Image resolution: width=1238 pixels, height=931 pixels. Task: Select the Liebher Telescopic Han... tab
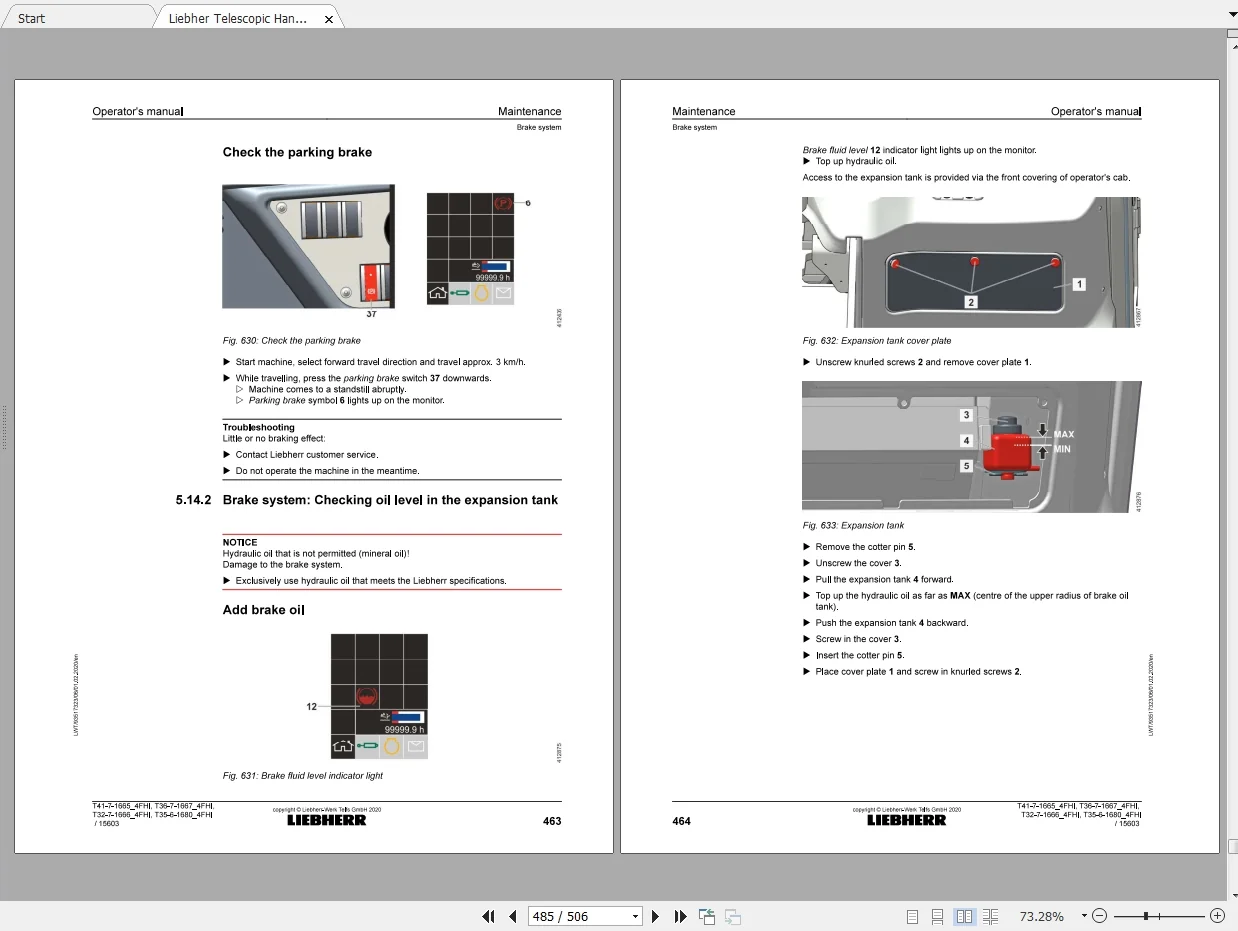tap(237, 18)
